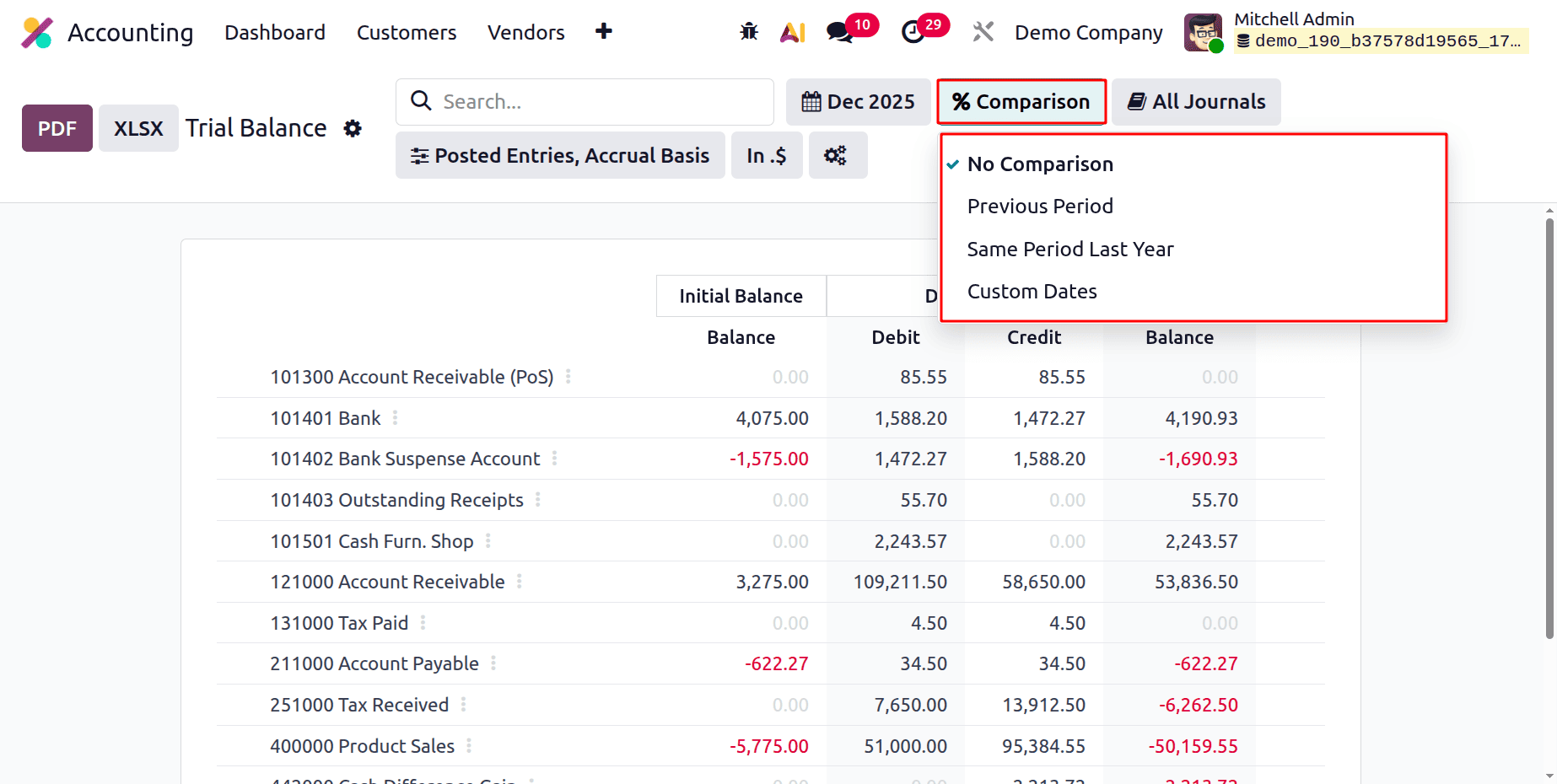
Task: Open Posted Entries, Accrual Basis options
Action: click(560, 155)
